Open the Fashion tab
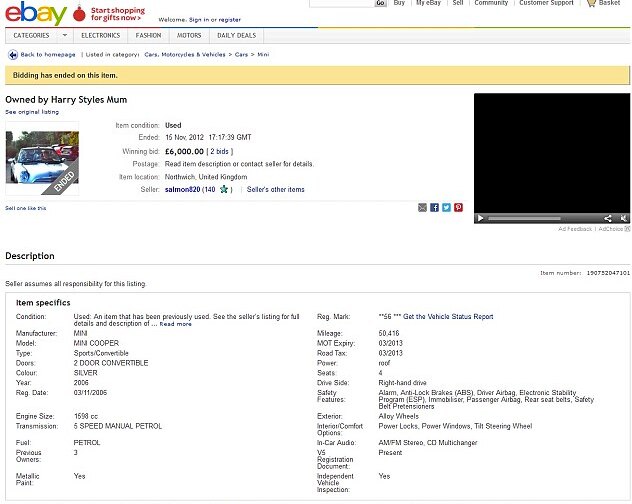 click(148, 35)
